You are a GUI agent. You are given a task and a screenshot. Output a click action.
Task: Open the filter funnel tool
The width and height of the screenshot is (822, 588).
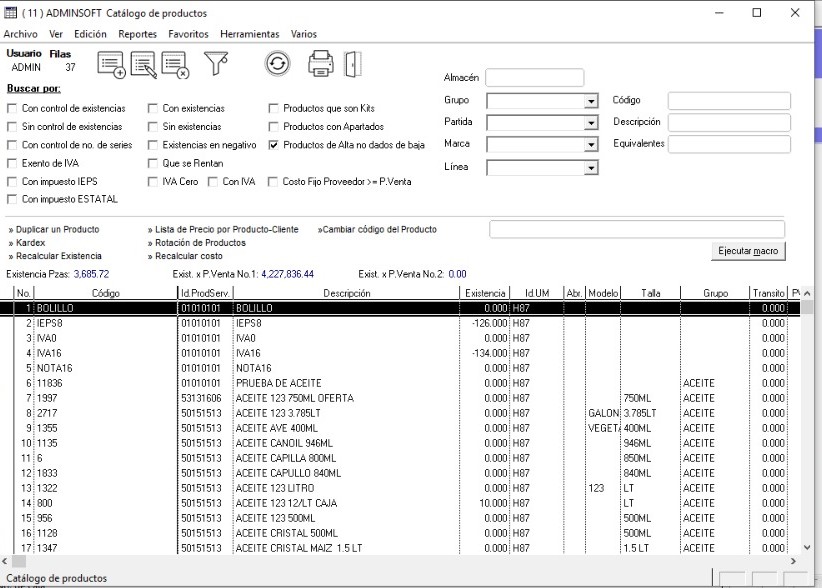point(216,65)
